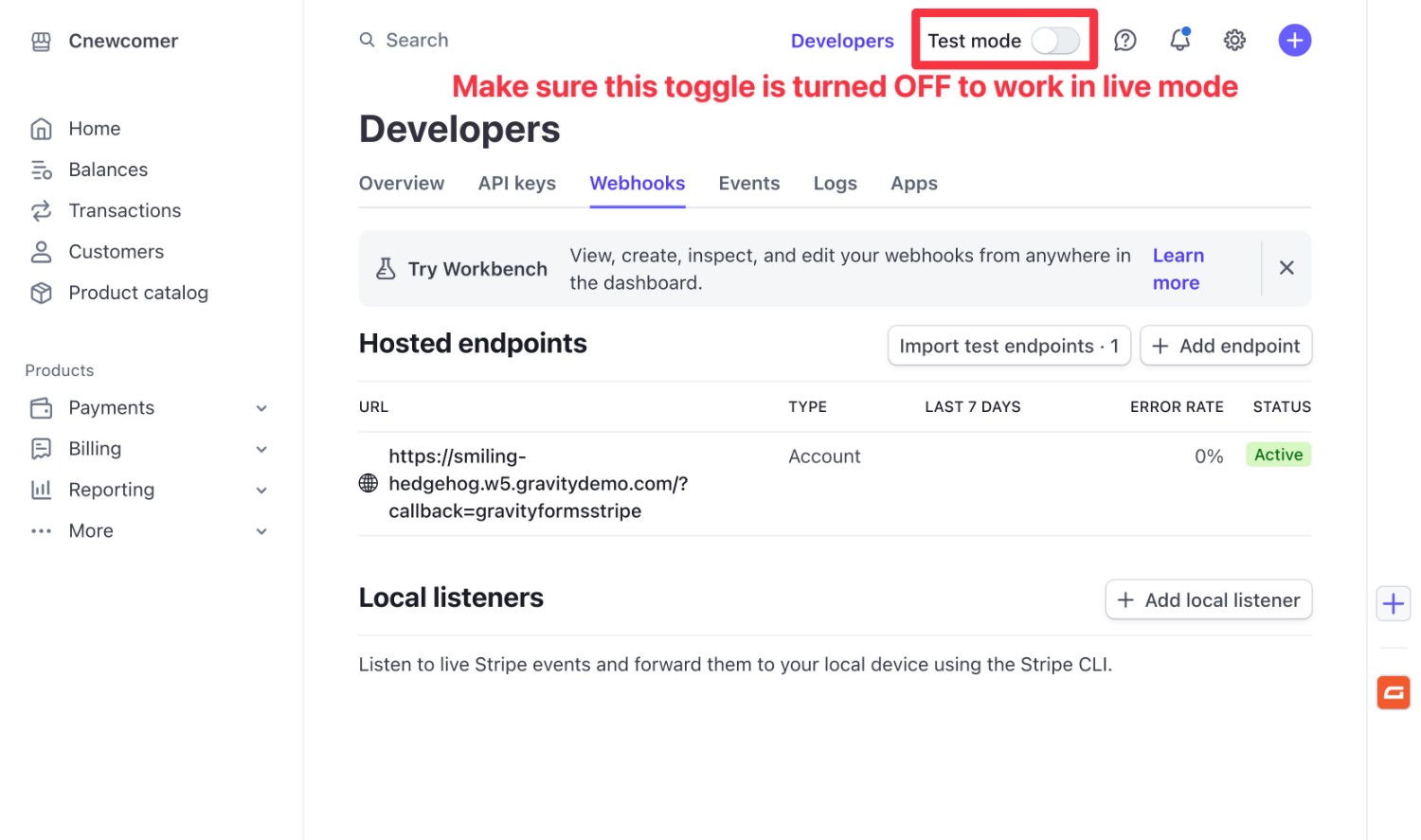This screenshot has width=1421, height=840.
Task: Open the notifications bell
Action: 1178,40
